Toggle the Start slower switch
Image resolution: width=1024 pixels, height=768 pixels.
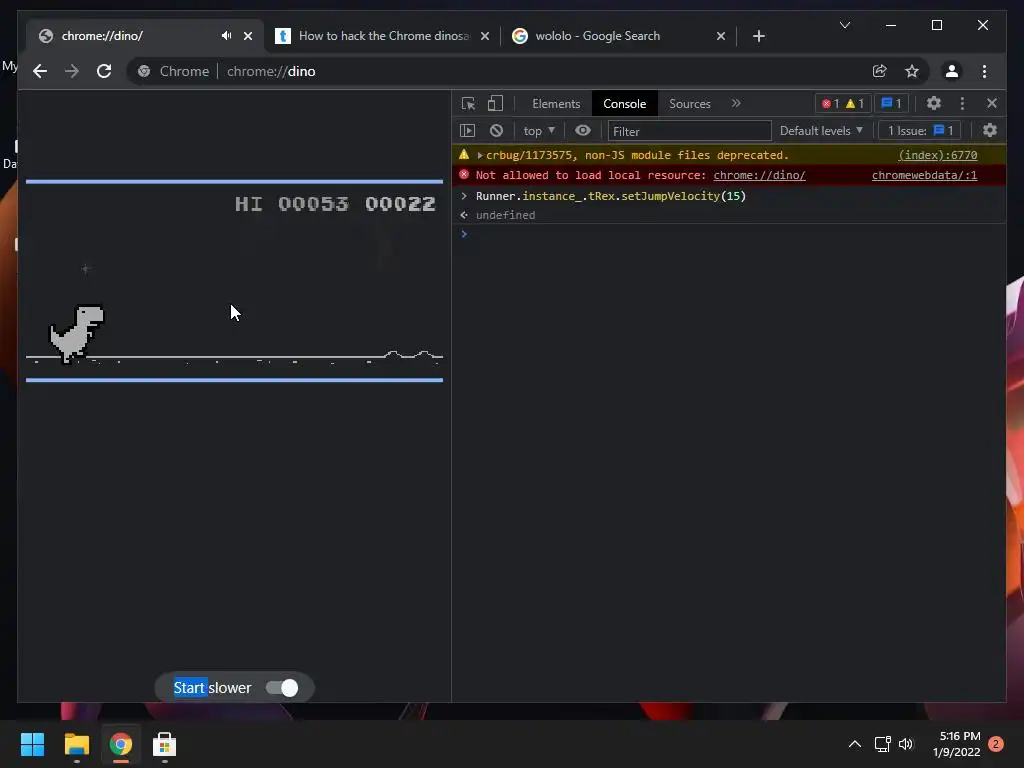tap(282, 688)
